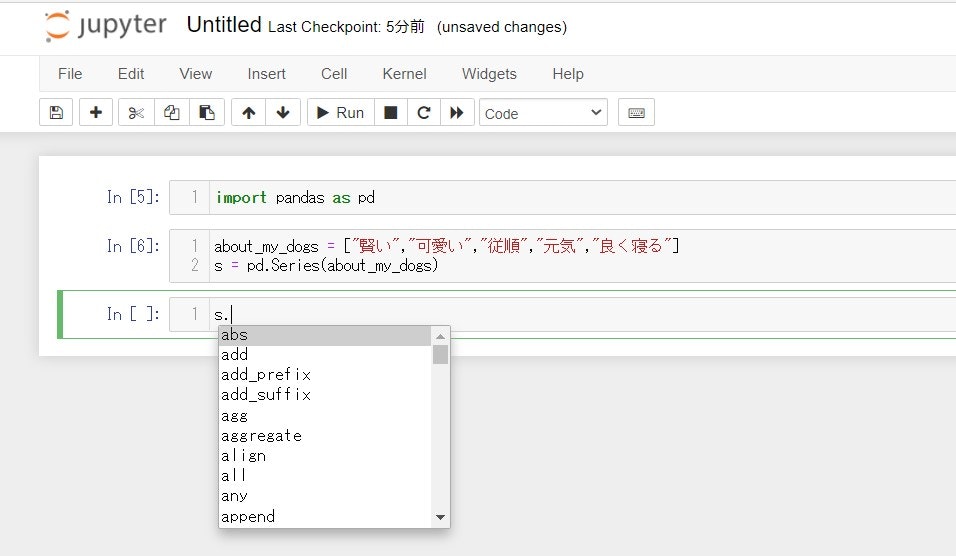Open the View menu

tap(196, 74)
